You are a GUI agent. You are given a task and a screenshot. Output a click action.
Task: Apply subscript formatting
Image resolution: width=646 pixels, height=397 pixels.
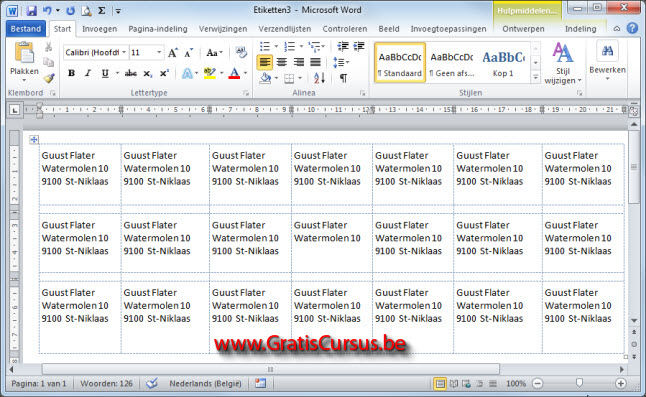147,73
